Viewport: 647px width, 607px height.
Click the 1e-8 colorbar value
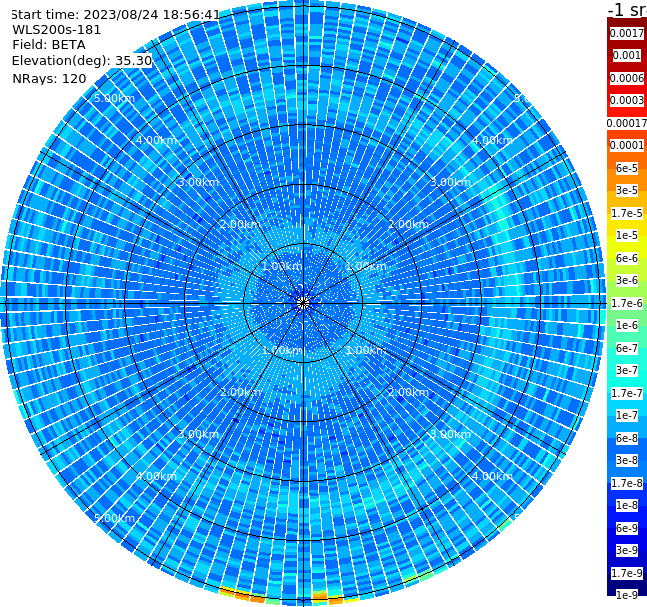click(627, 505)
